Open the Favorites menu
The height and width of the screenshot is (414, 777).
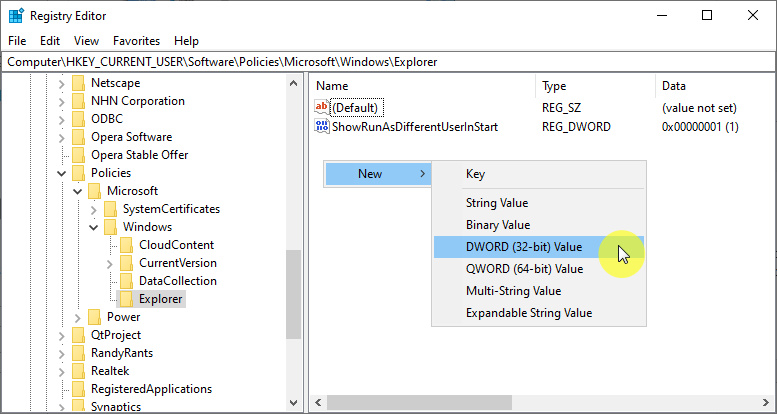tap(136, 41)
